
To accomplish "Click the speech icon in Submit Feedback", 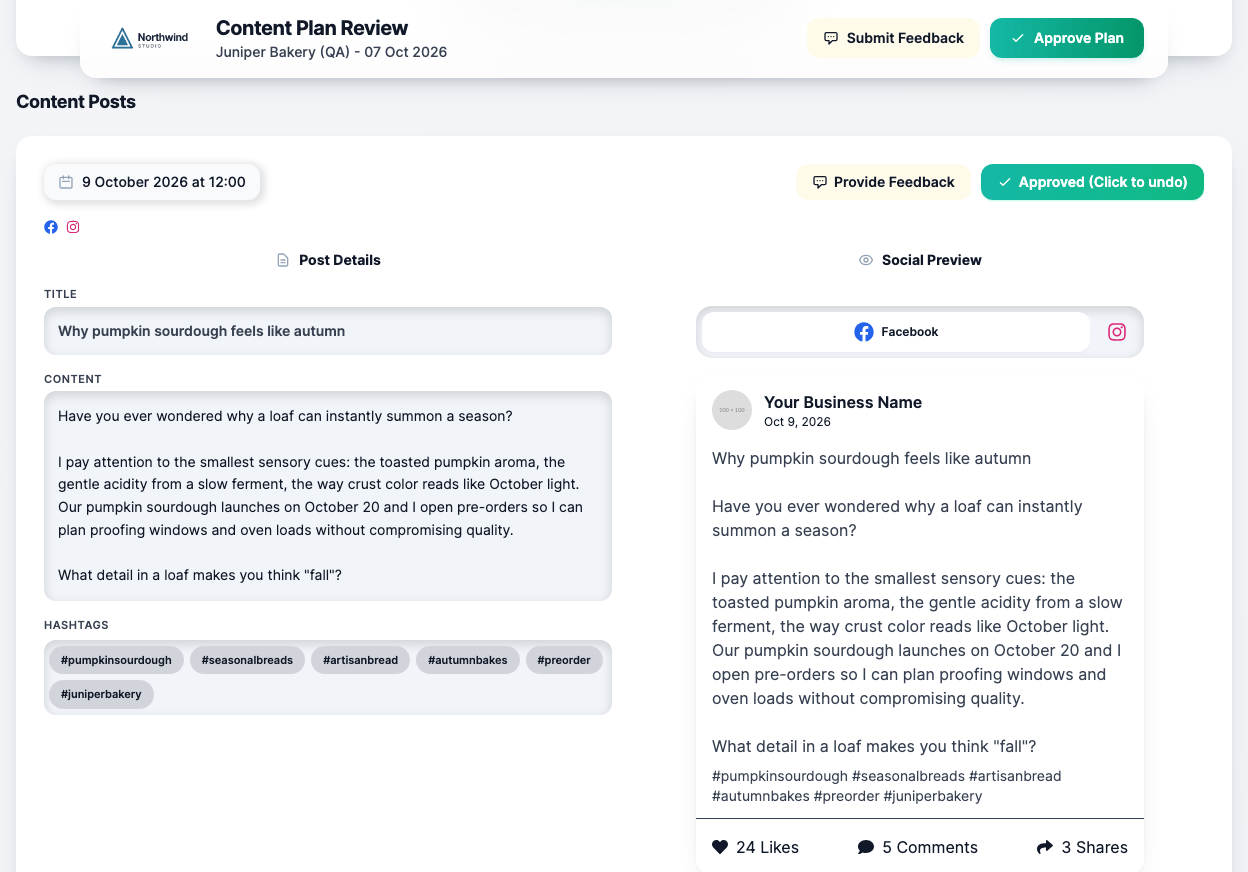I will [x=831, y=38].
